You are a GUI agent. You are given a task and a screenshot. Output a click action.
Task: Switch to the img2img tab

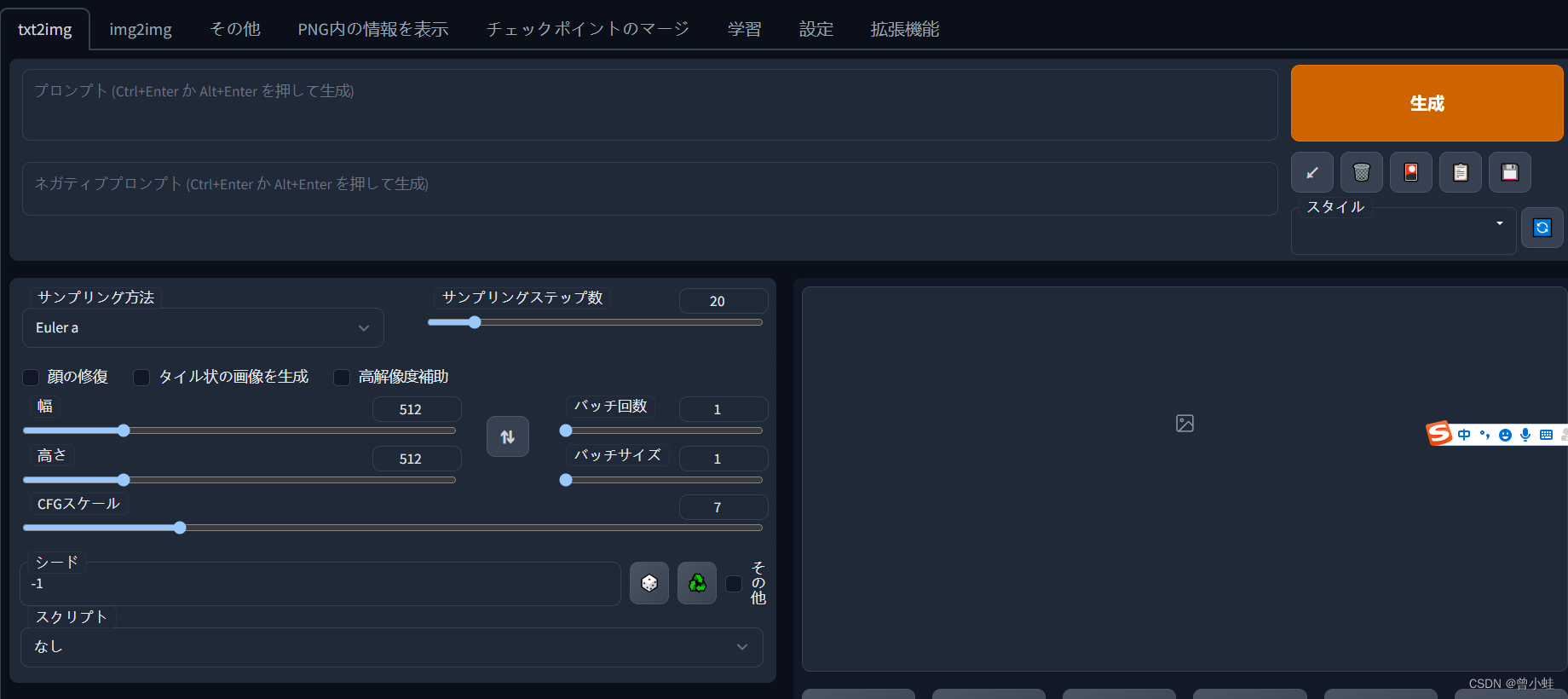click(x=141, y=29)
